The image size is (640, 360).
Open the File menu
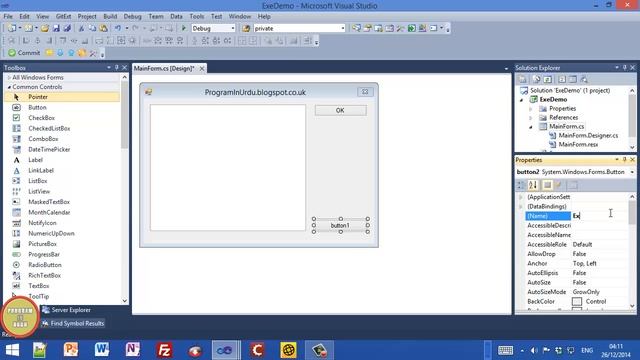pos(8,16)
